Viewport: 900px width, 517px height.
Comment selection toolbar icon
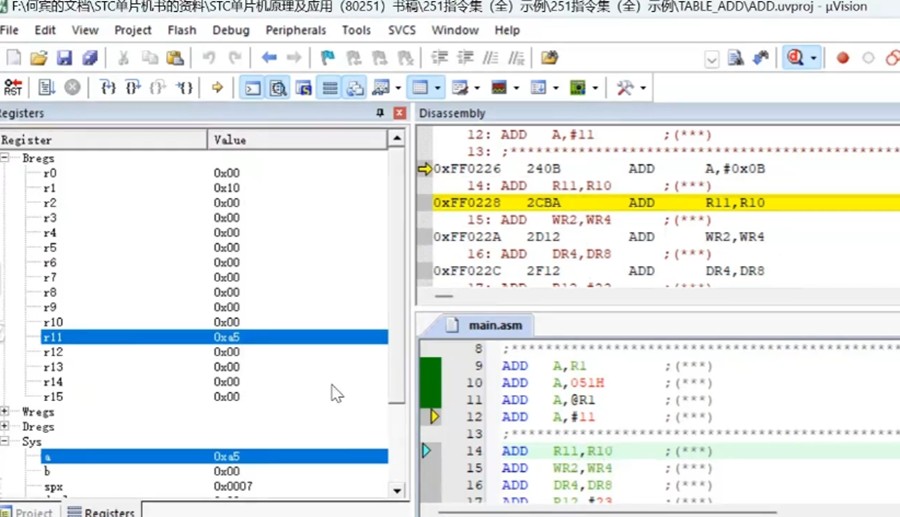click(x=490, y=58)
